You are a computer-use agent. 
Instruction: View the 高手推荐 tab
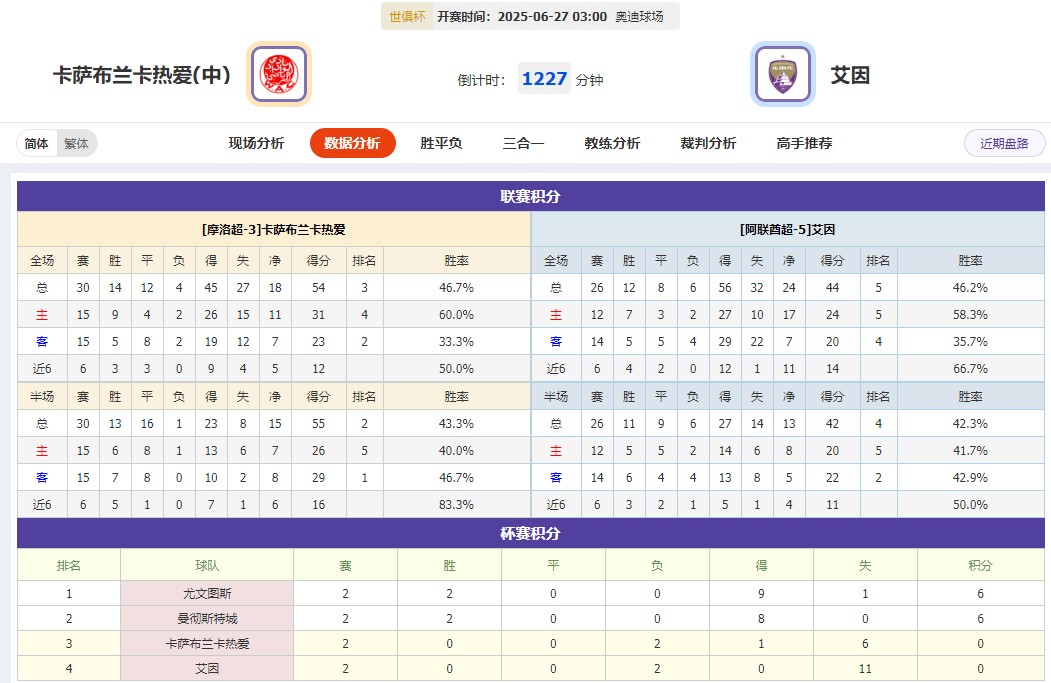coord(804,143)
